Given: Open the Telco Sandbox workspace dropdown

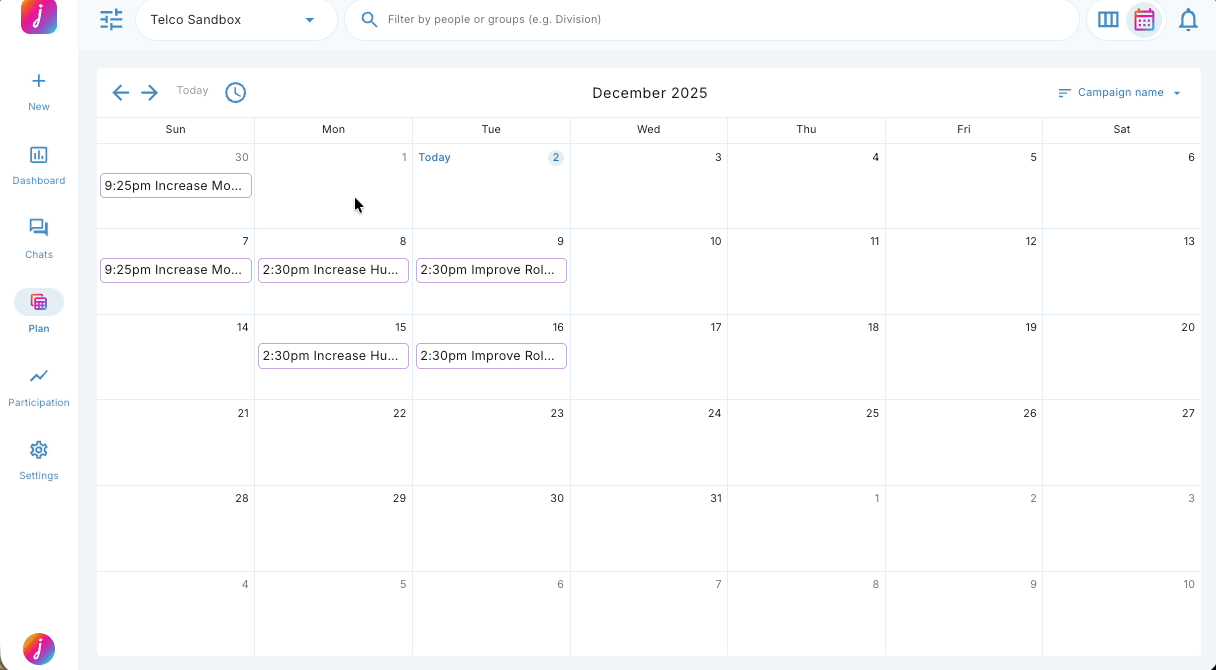Looking at the screenshot, I should (236, 19).
